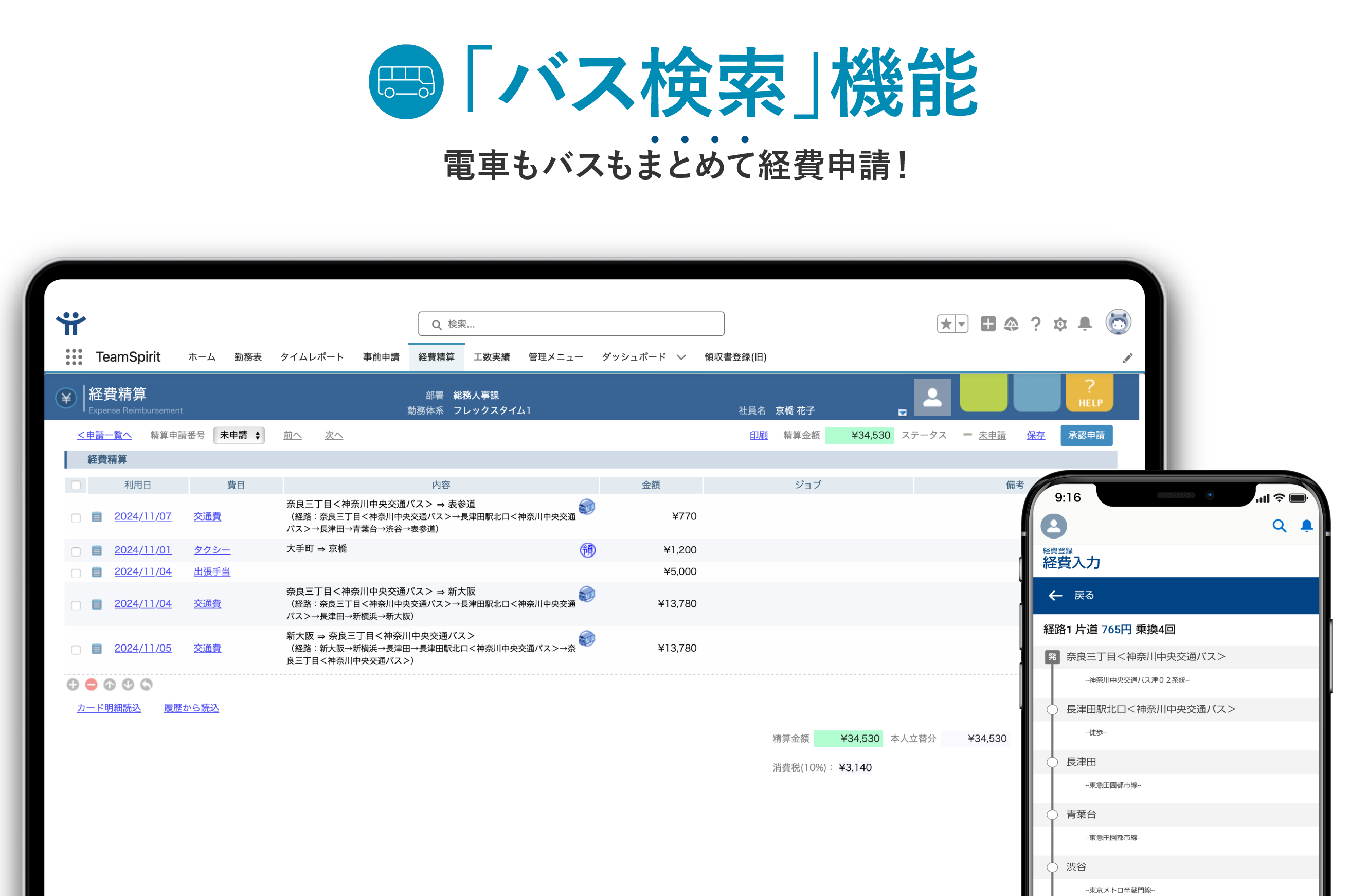Check the box for the 2024/11/07 expense
This screenshot has height=896, width=1350.
click(x=76, y=518)
